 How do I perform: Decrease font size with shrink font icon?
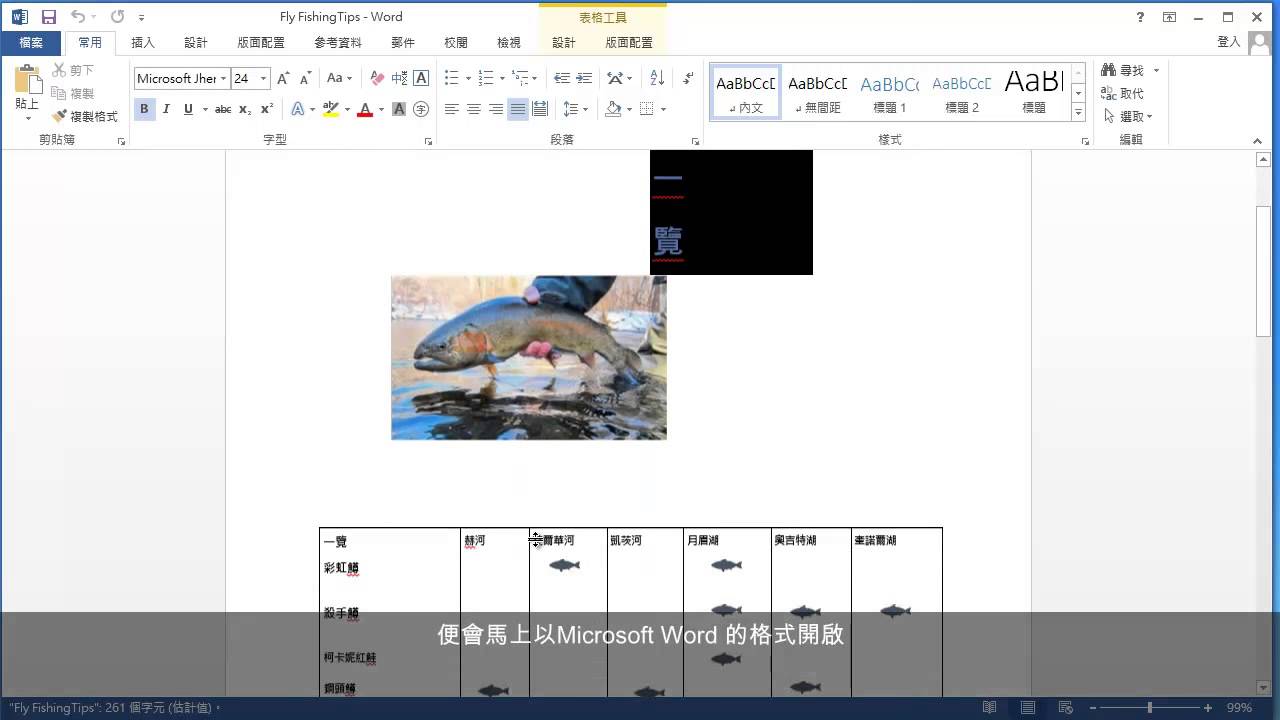304,78
